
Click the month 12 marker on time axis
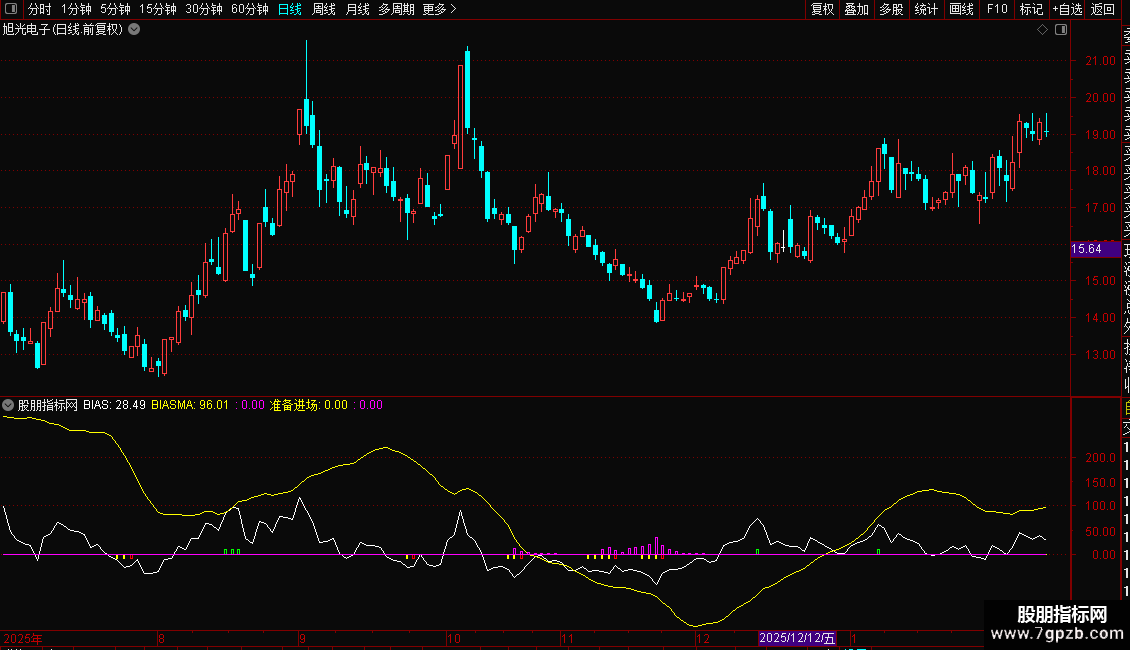point(703,638)
